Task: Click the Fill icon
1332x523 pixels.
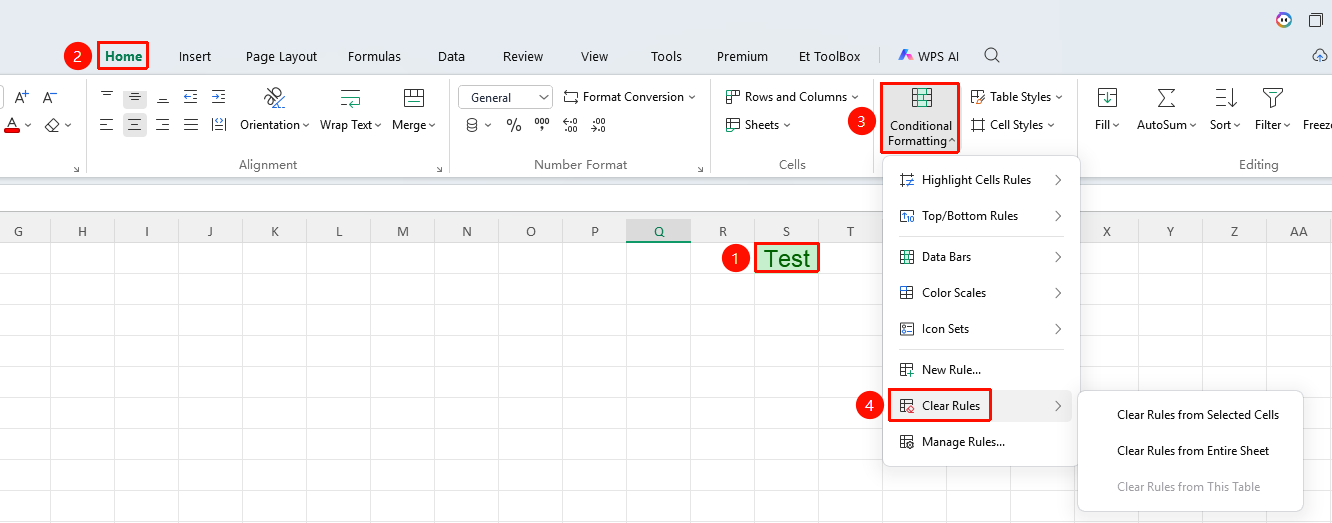Action: pyautogui.click(x=1107, y=97)
